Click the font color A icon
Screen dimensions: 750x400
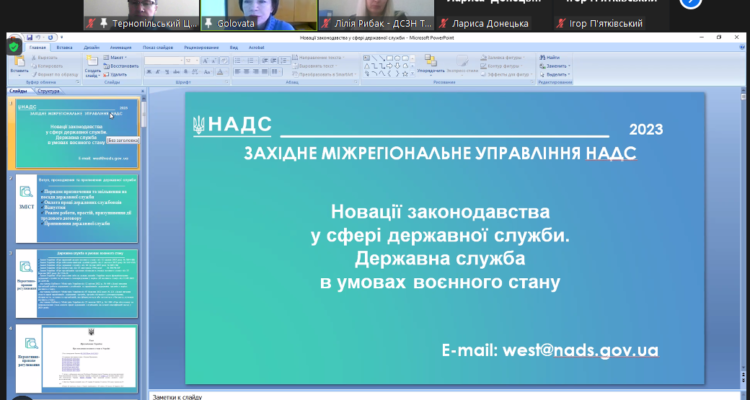point(220,72)
